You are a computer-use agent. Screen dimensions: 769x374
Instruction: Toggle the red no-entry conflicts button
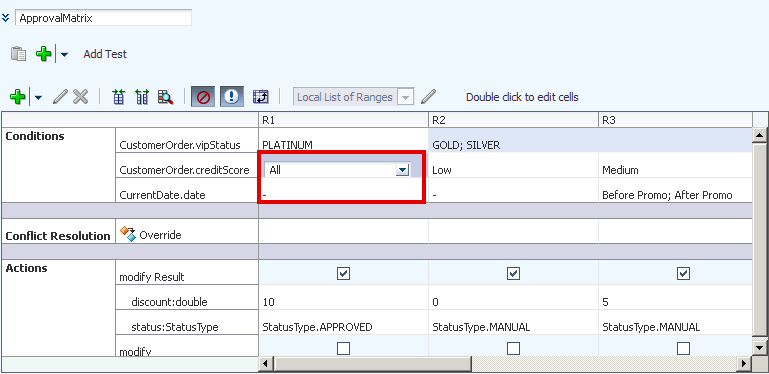pyautogui.click(x=204, y=97)
